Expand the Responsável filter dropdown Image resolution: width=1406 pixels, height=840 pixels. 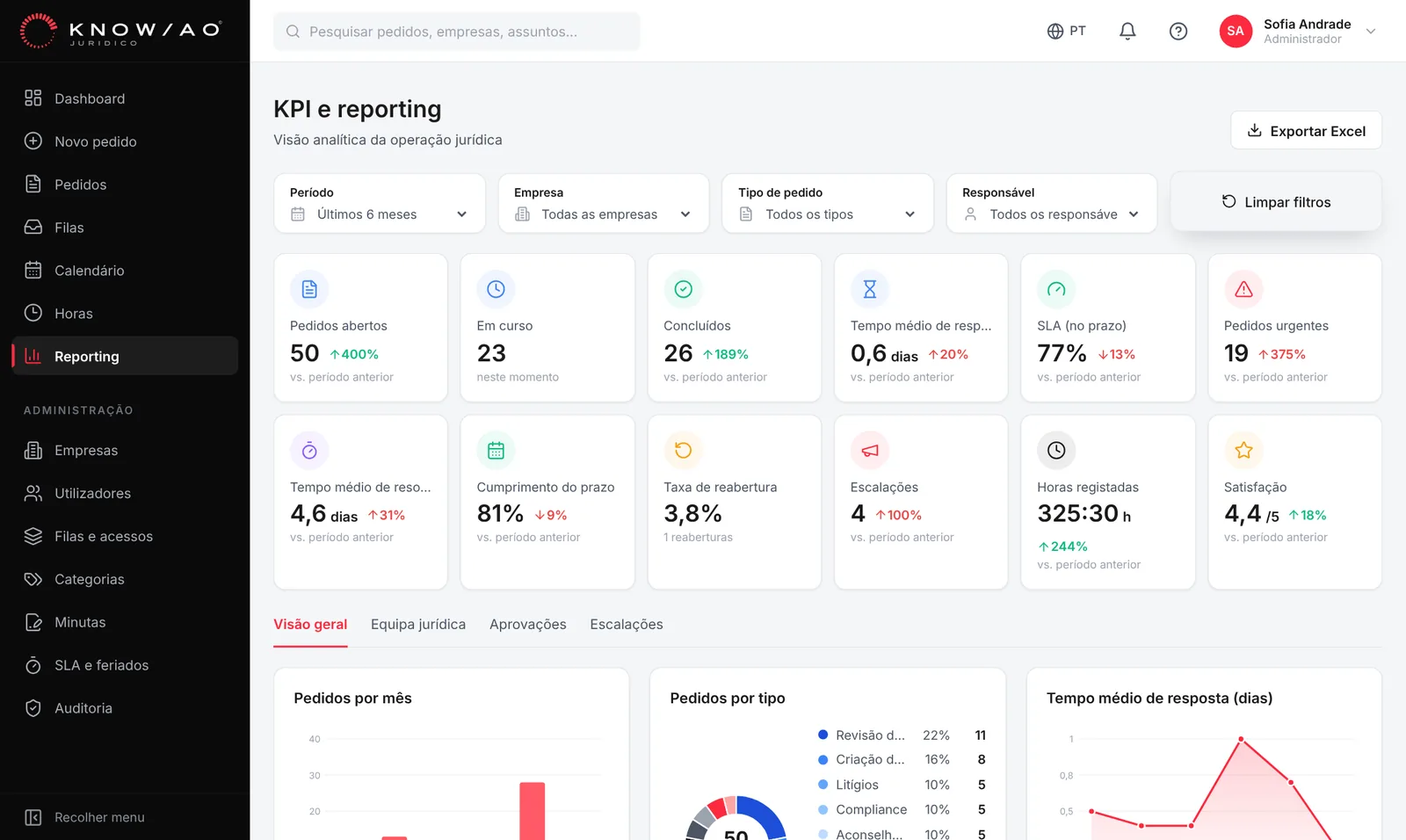[x=1052, y=204]
